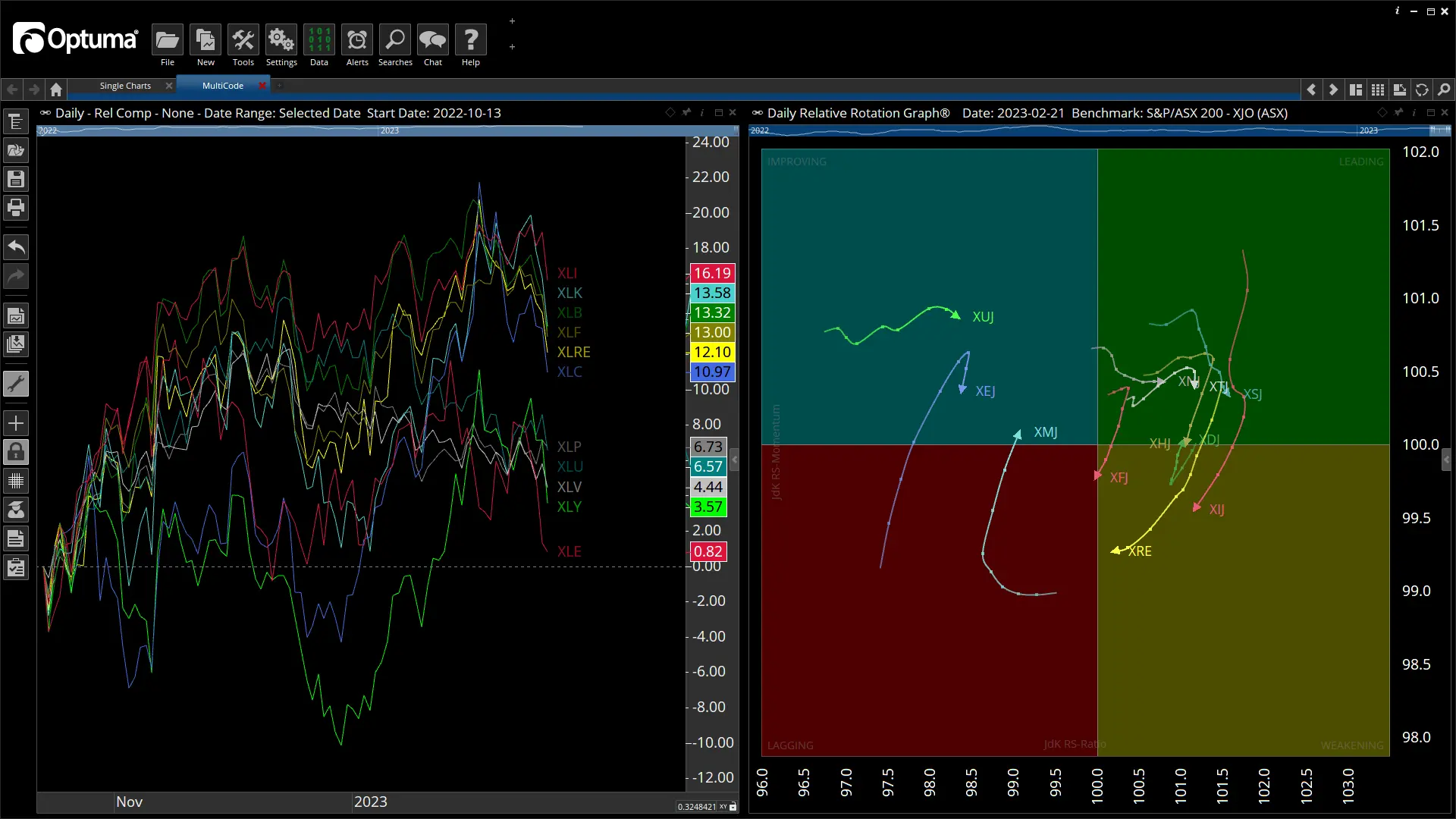This screenshot has width=1456, height=819.
Task: Click the Undo arrow in left sidebar
Action: [16, 246]
